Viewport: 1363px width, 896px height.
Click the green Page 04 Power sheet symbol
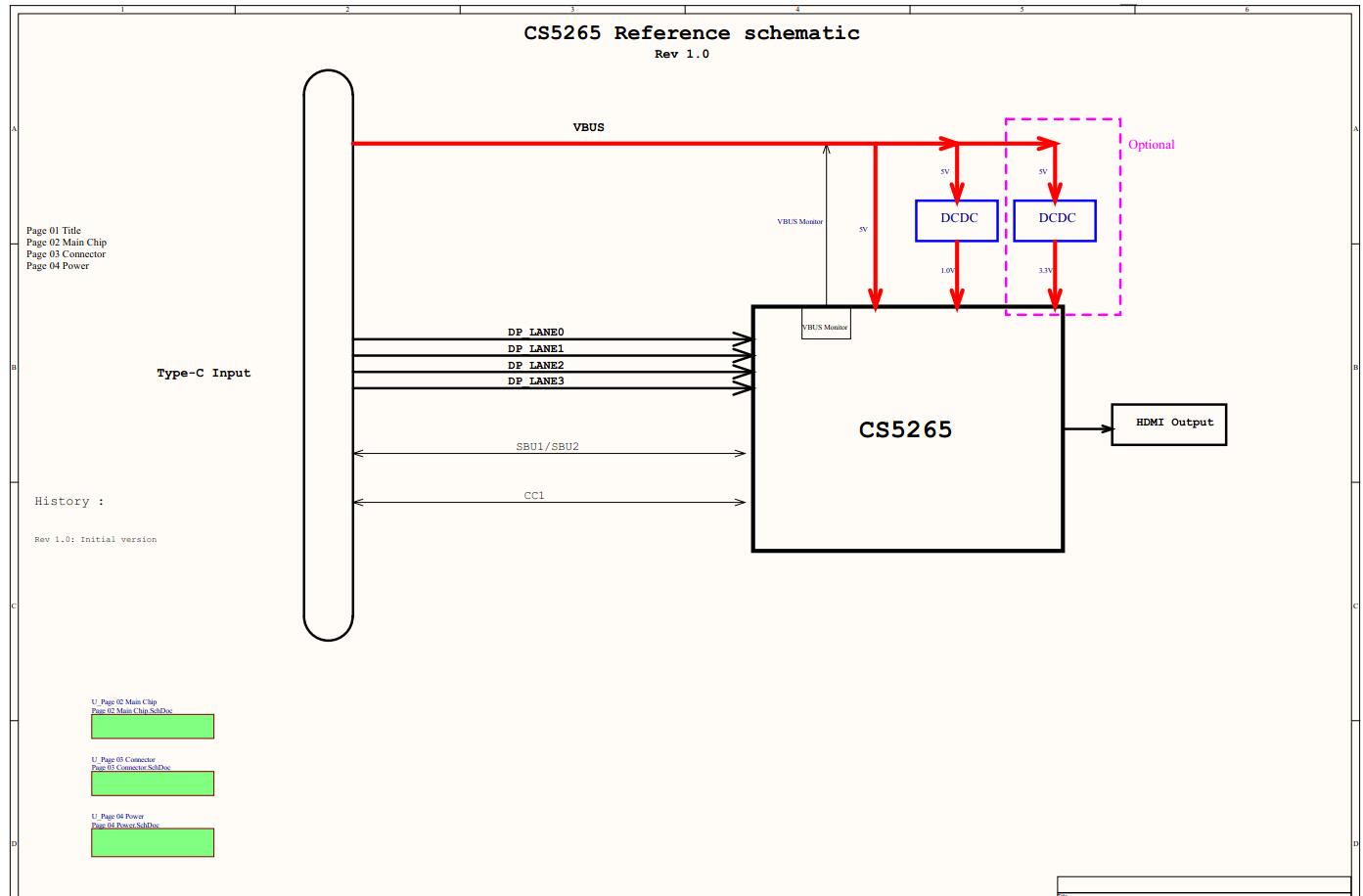tap(152, 842)
